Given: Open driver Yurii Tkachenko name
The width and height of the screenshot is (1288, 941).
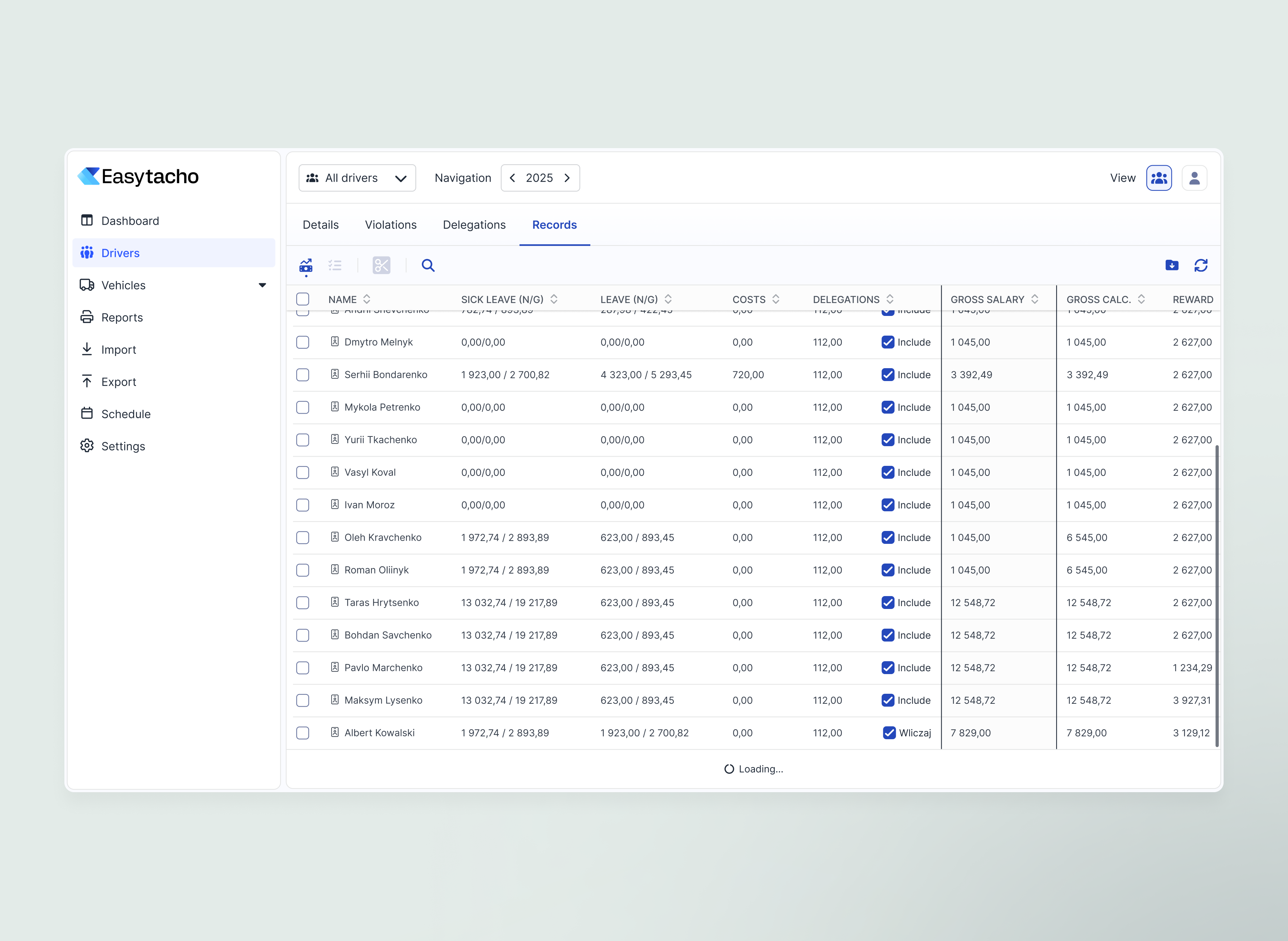Looking at the screenshot, I should pyautogui.click(x=381, y=440).
